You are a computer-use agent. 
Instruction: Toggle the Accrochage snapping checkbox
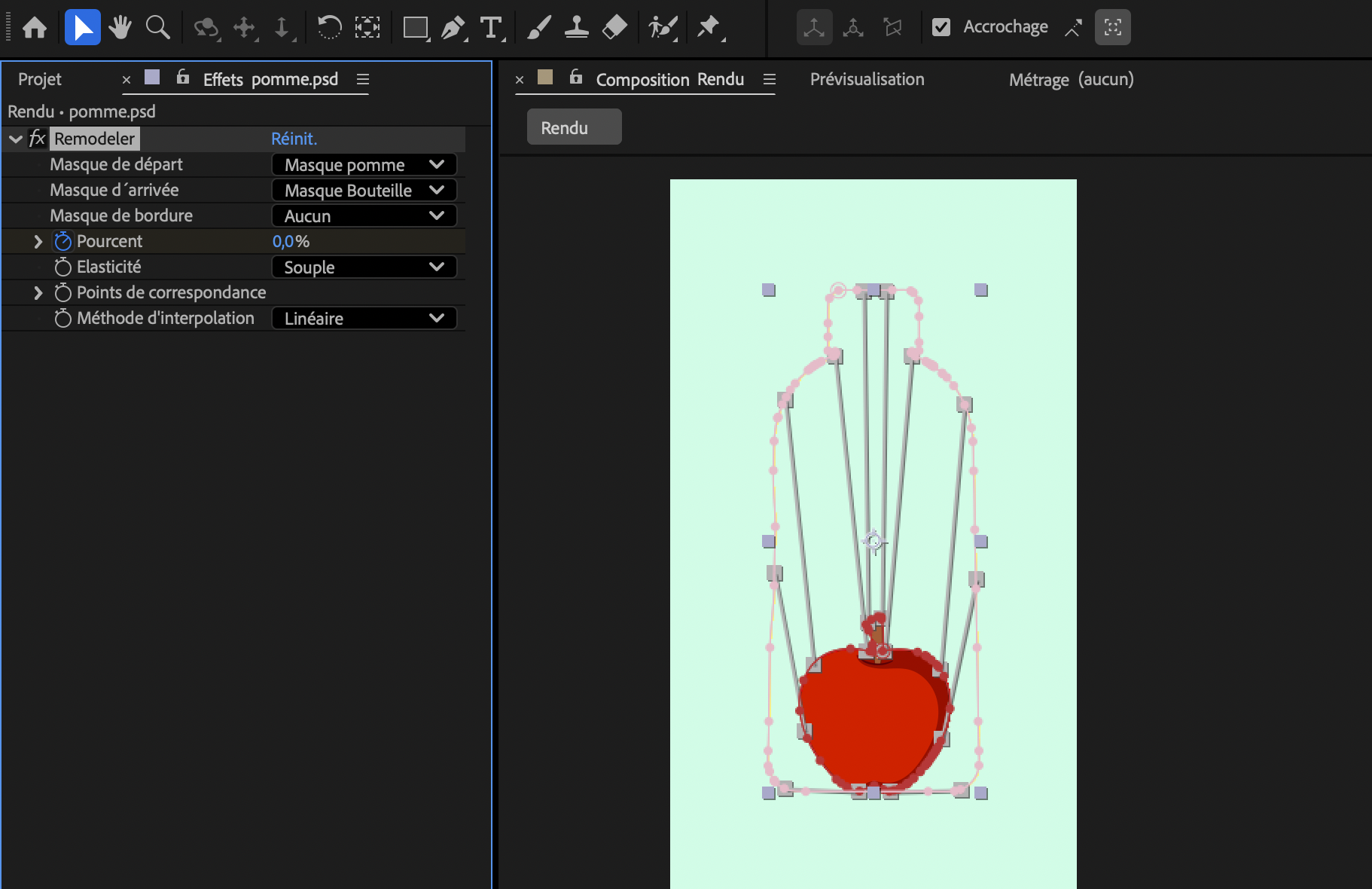[941, 27]
